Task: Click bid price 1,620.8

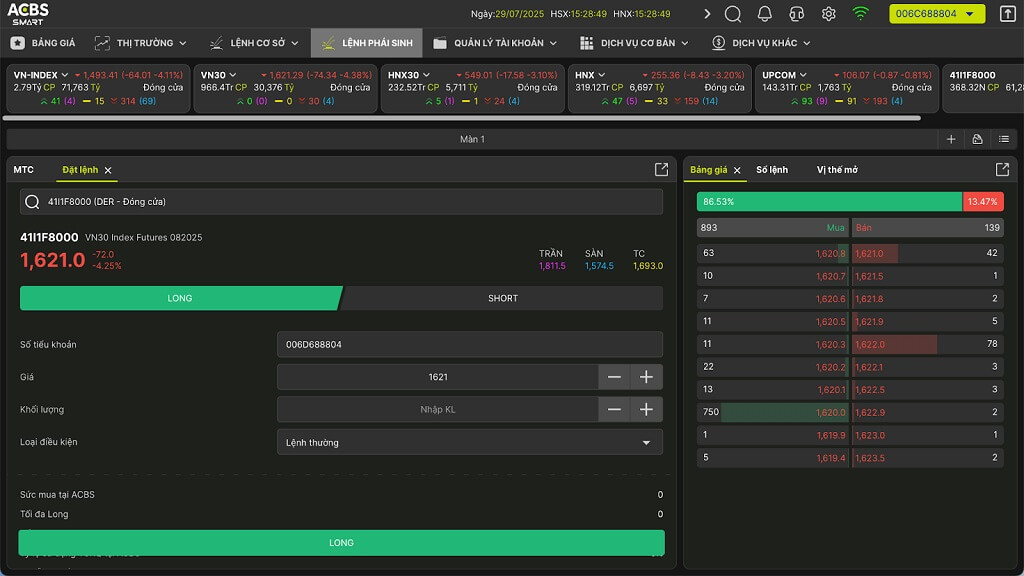Action: 830,253
